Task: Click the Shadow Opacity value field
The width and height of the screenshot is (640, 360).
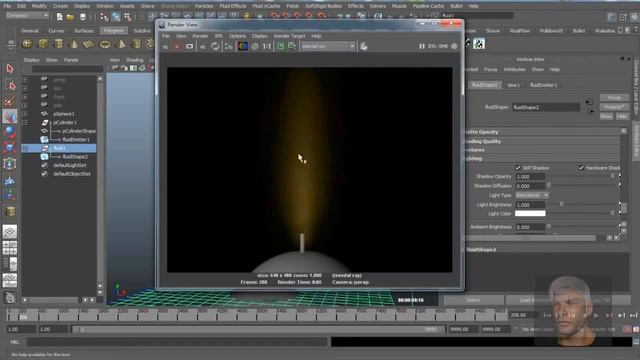Action: [x=530, y=176]
